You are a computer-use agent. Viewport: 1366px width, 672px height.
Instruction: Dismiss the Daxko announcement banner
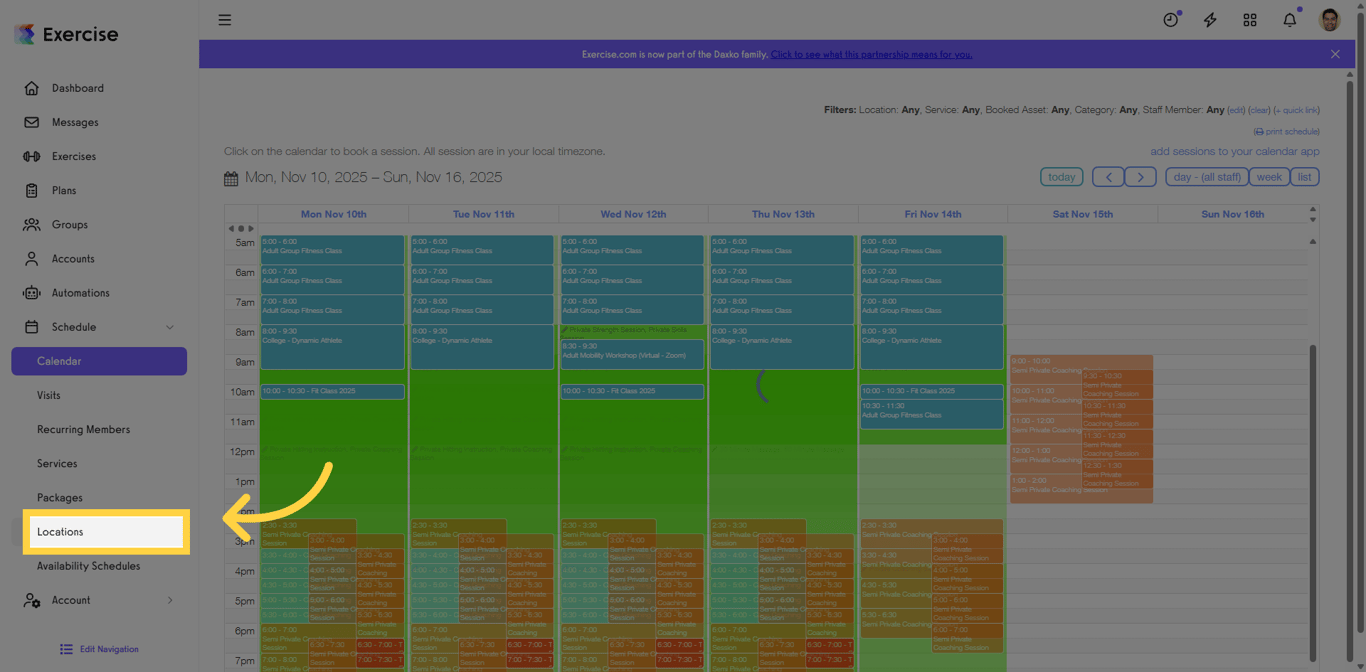[1335, 54]
